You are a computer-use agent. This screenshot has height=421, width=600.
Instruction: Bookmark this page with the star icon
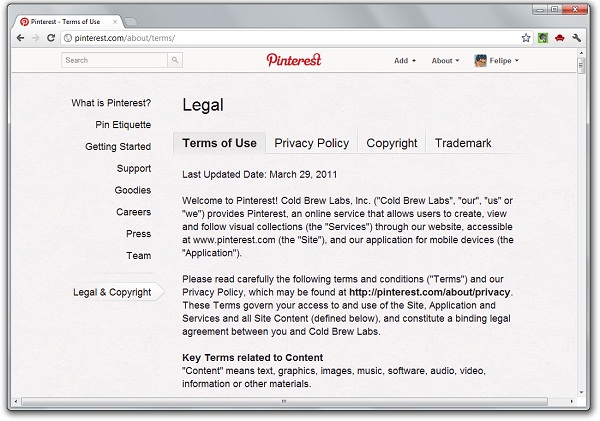pyautogui.click(x=525, y=38)
